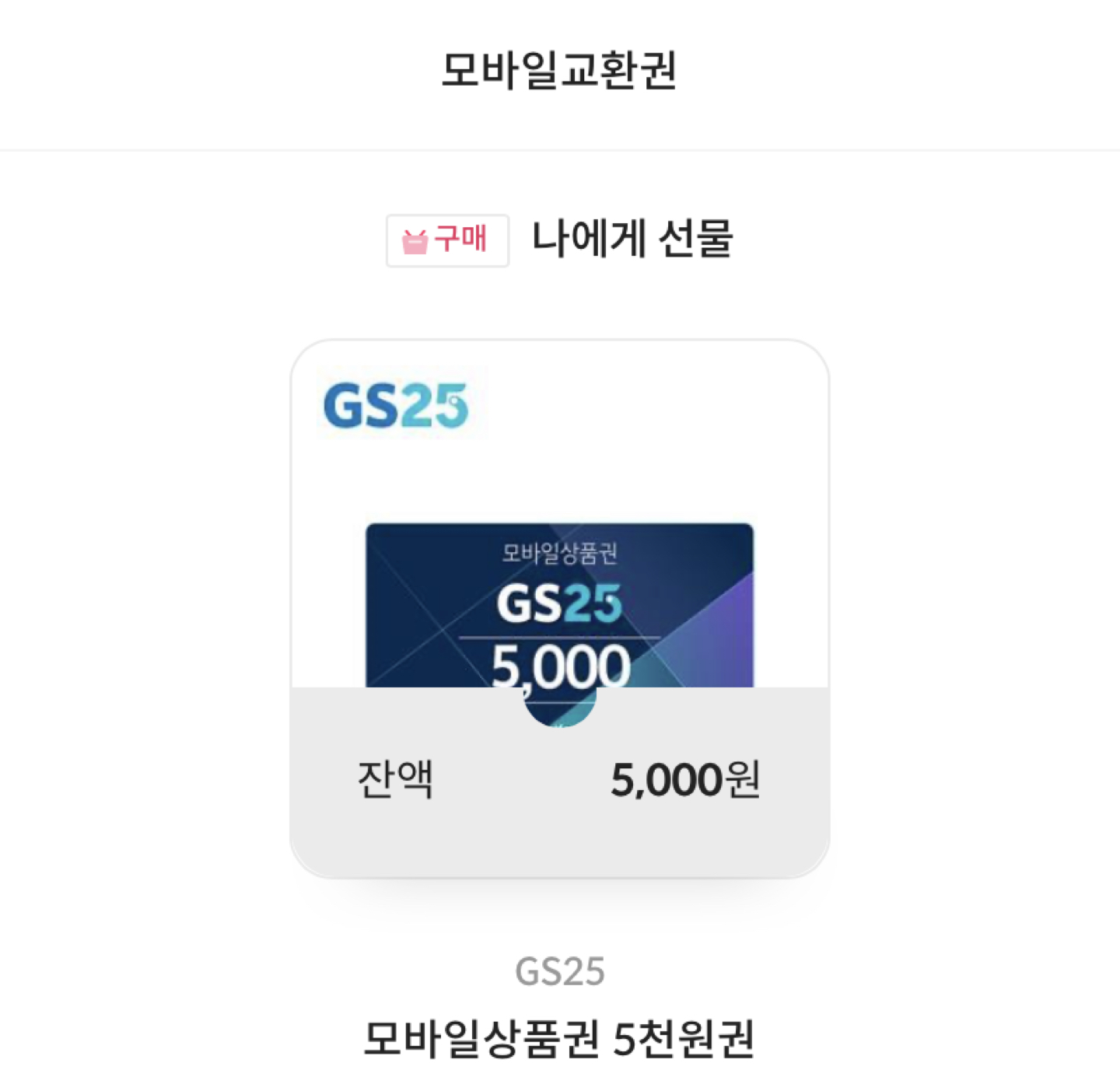
Task: Select the 나에게 선물 label
Action: pyautogui.click(x=632, y=239)
